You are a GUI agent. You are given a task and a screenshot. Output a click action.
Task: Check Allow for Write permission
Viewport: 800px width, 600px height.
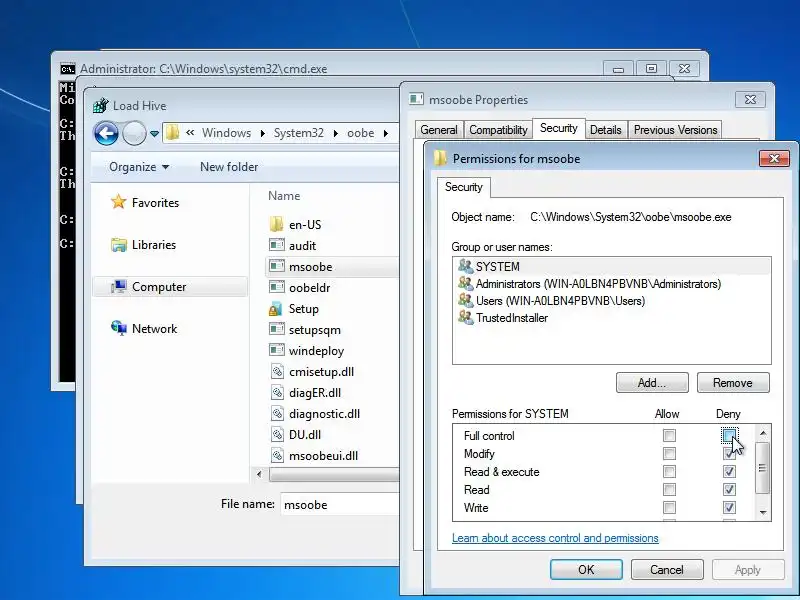tap(669, 508)
